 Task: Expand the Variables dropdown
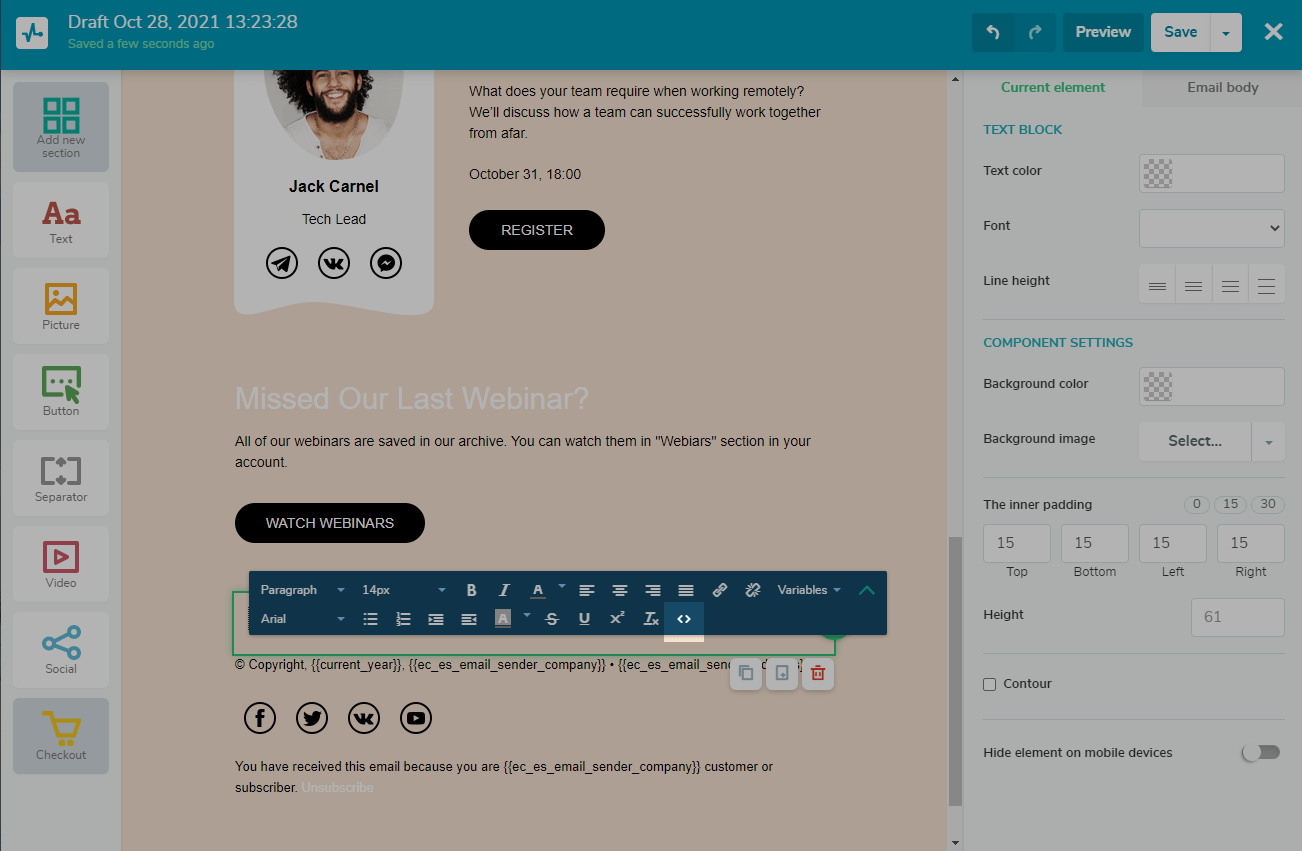point(809,590)
